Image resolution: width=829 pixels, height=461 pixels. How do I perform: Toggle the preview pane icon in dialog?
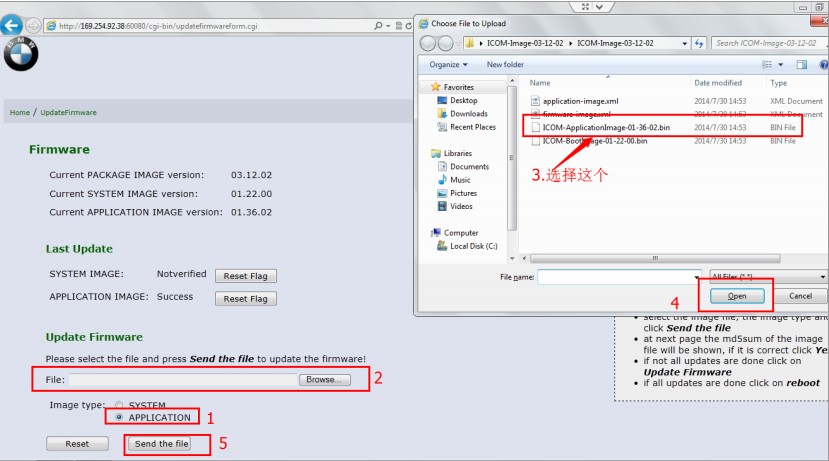coord(802,64)
